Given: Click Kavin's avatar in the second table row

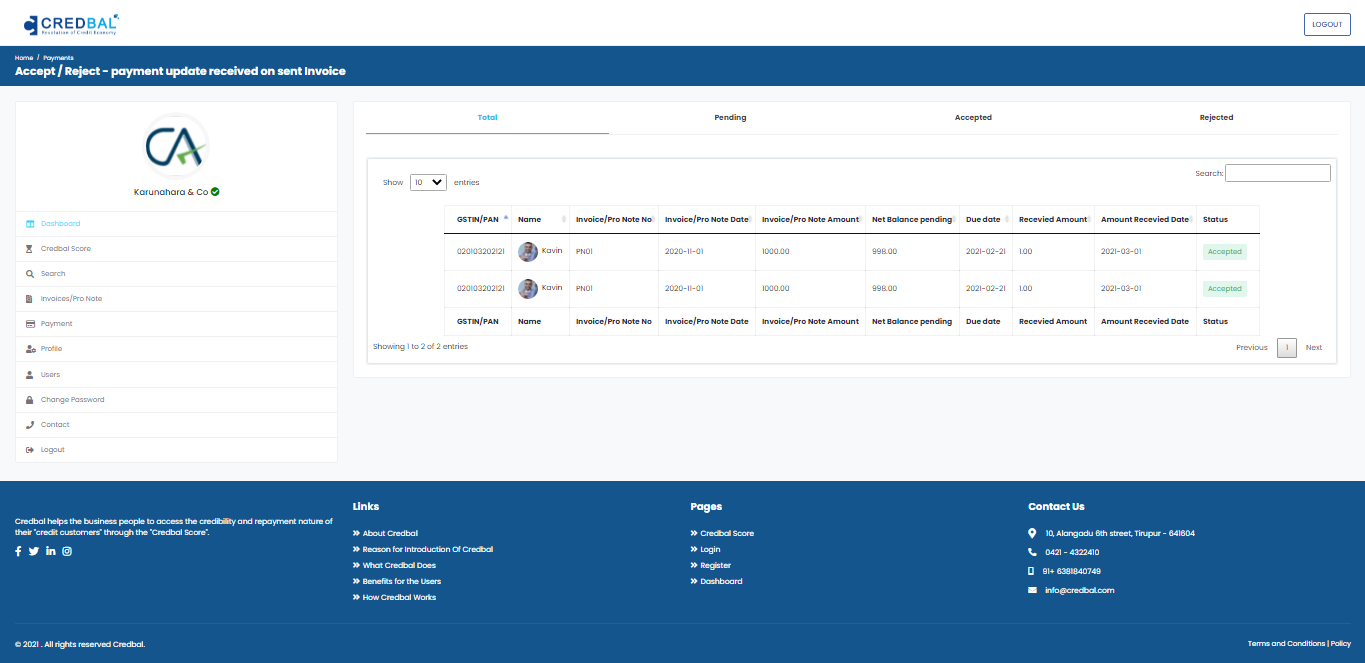Looking at the screenshot, I should (528, 289).
